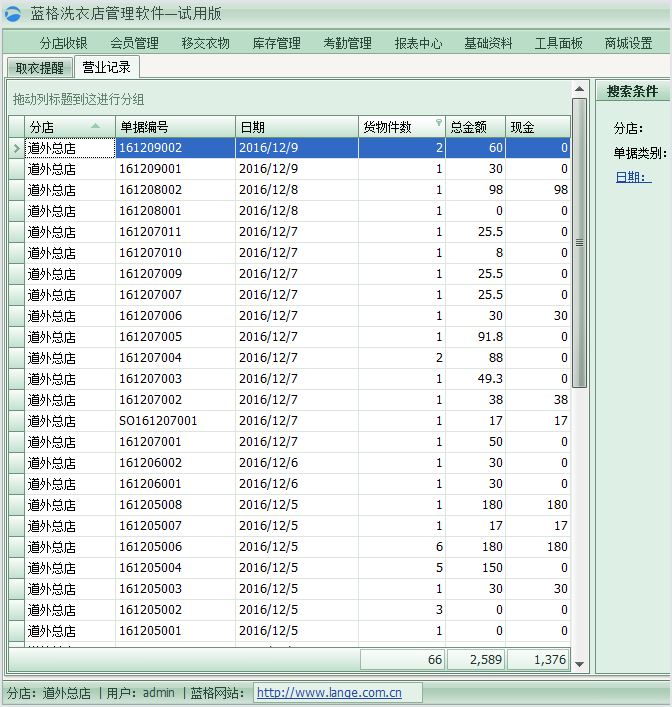Sort by the 总金额 column header
This screenshot has width=672, height=707.
tap(474, 127)
